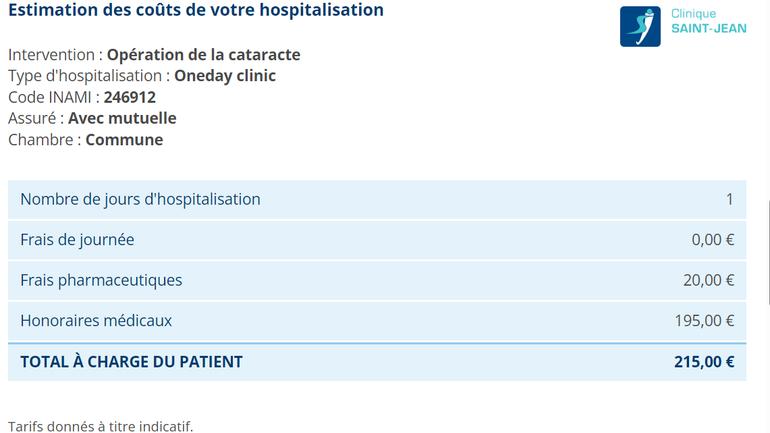Click the TOTAL À CHARGE DU PATIENT label

[132, 362]
